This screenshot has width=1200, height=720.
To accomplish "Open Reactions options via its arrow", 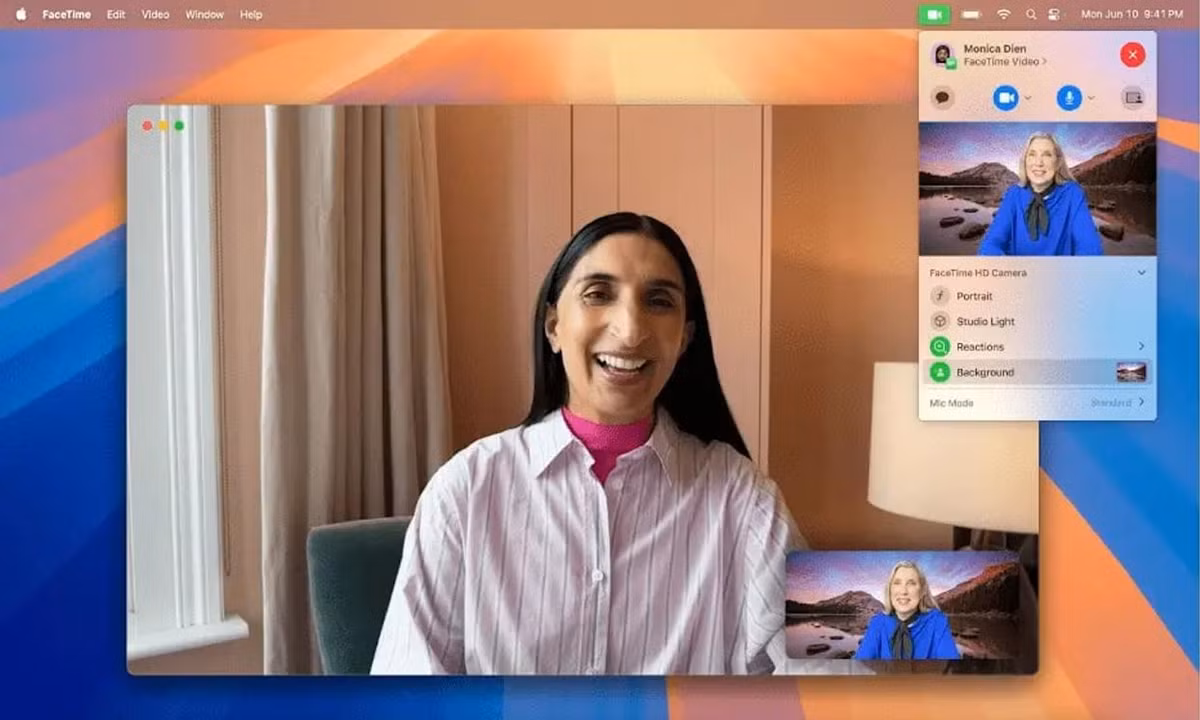I will pyautogui.click(x=1141, y=346).
